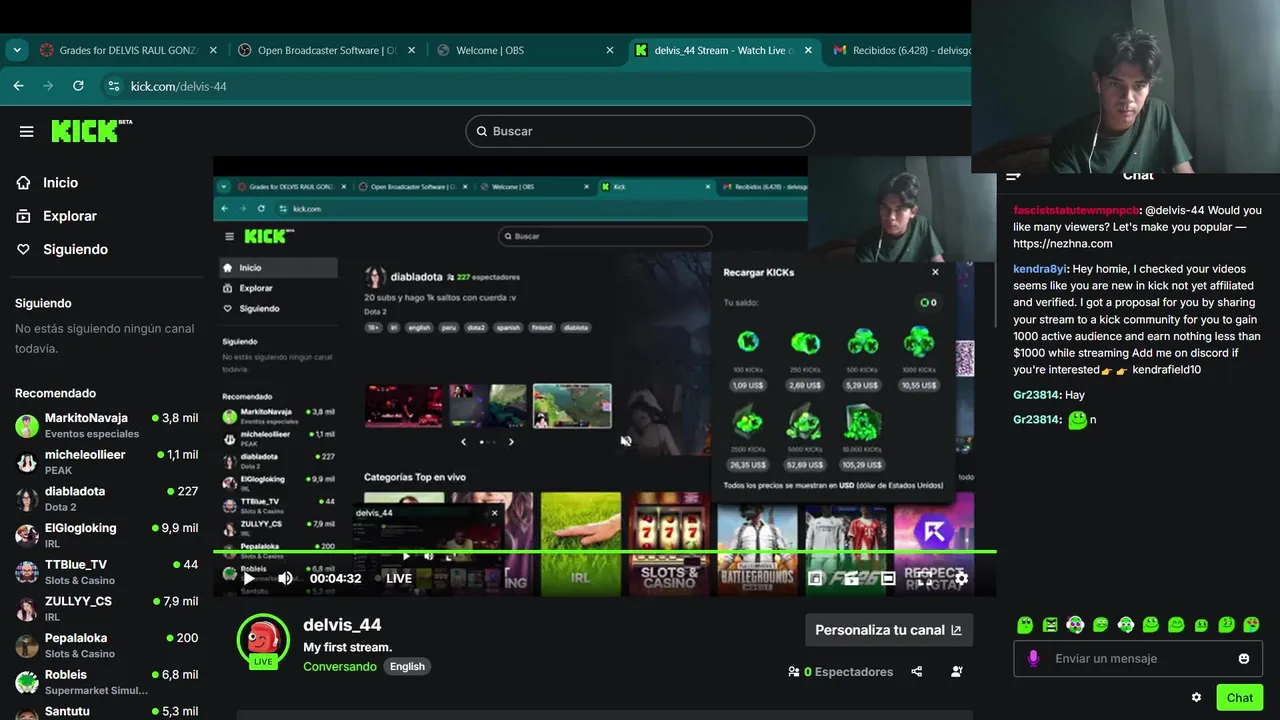
Task: Click the Personaliza tu canal button
Action: (x=888, y=630)
